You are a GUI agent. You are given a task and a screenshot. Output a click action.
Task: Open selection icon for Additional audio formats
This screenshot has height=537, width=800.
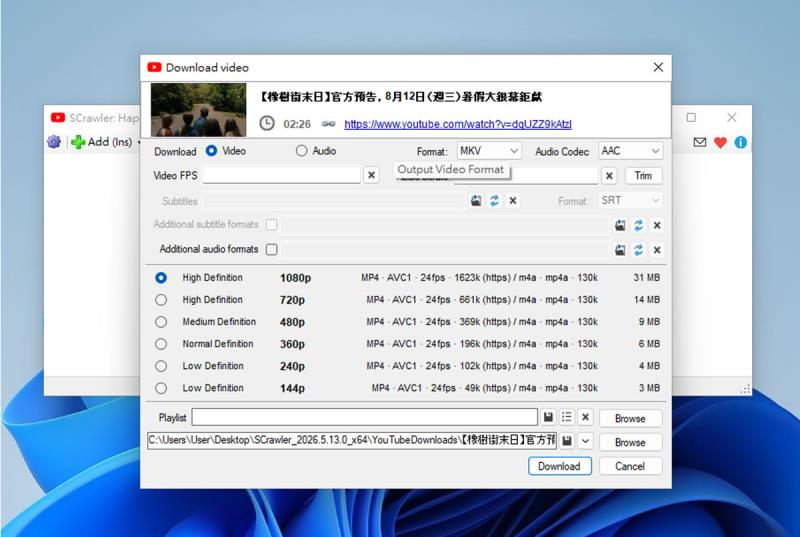620,249
